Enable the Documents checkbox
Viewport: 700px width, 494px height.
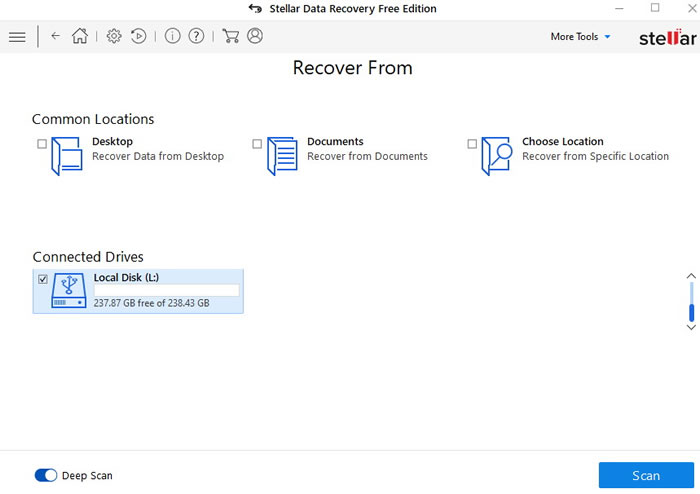[257, 144]
